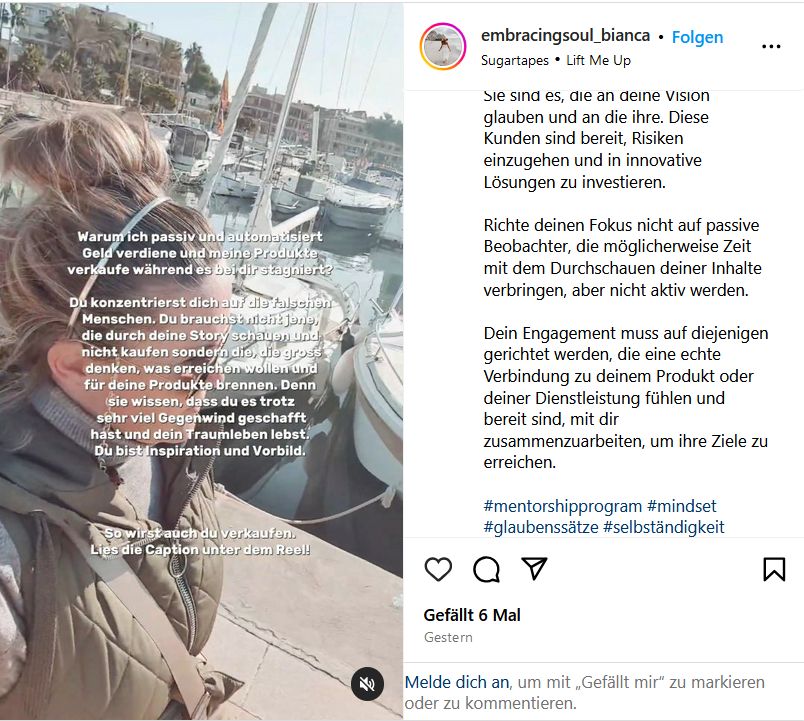Click the Melde dich an login link
The width and height of the screenshot is (804, 721).
pyautogui.click(x=457, y=683)
